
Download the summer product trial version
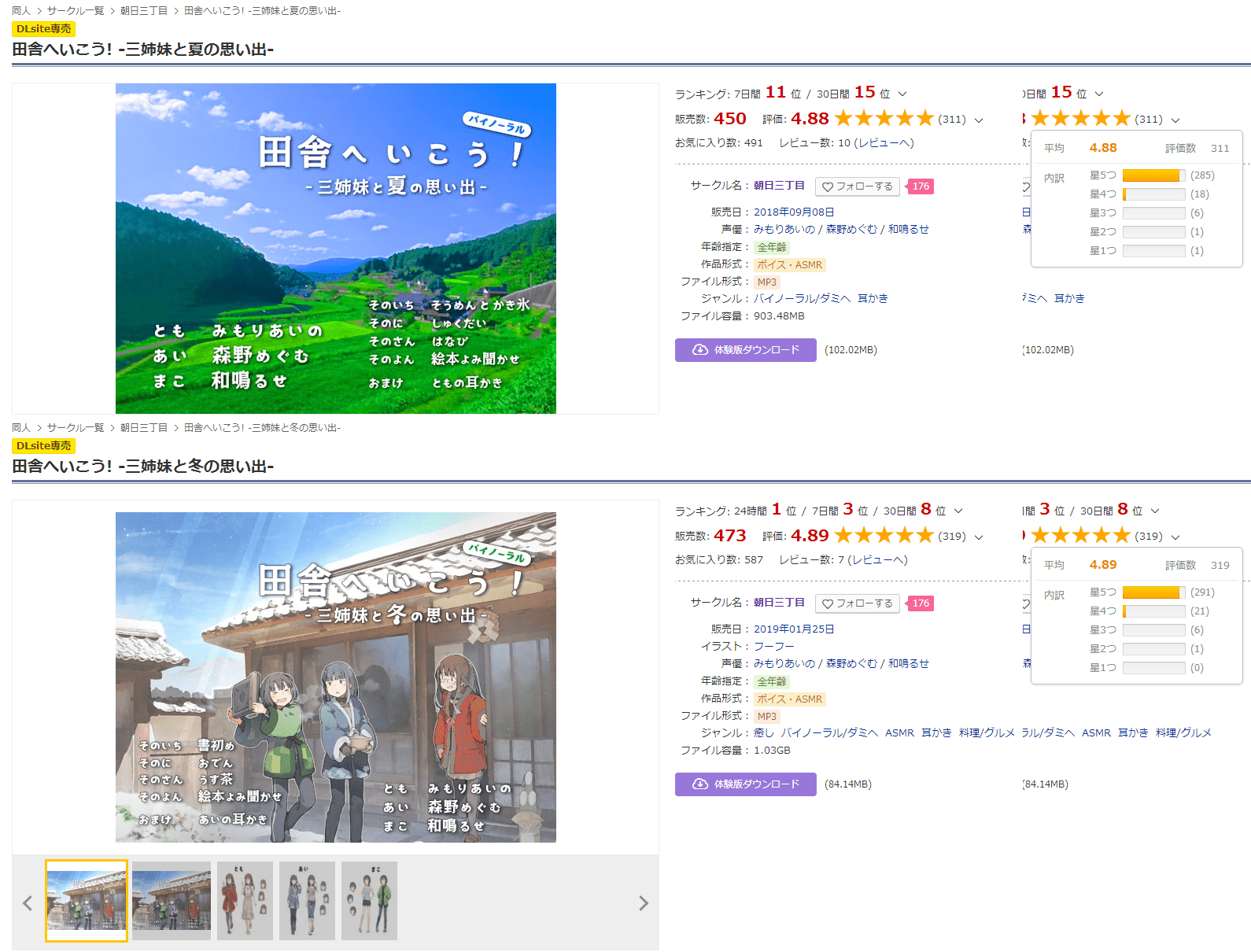click(x=745, y=350)
